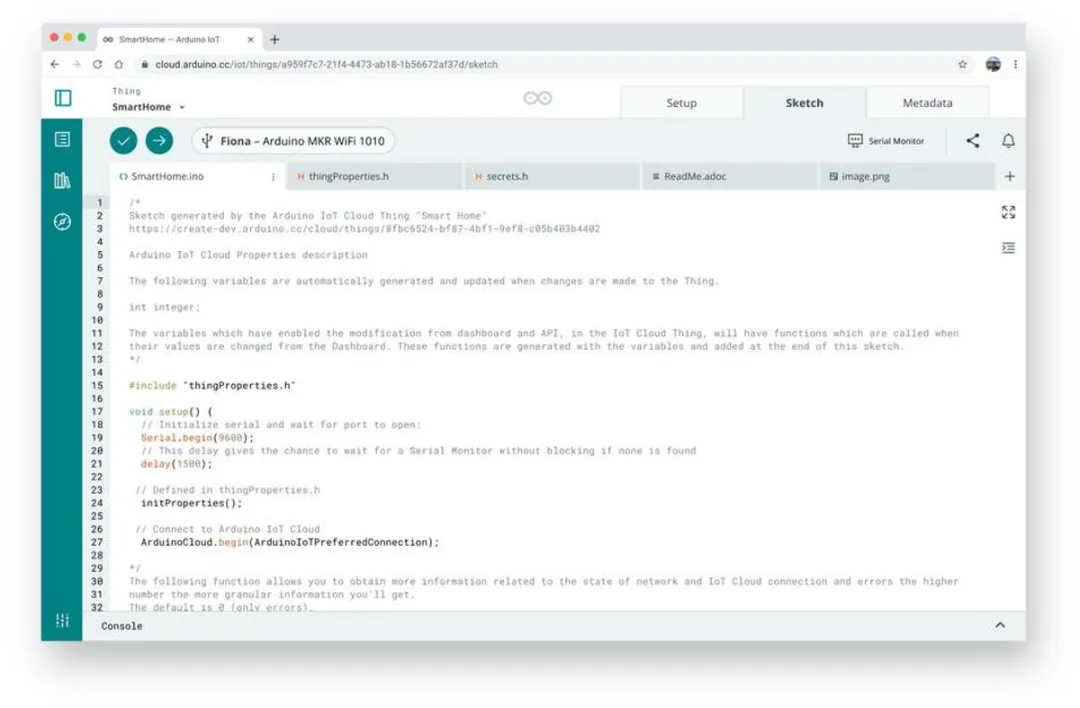Click the address bar URL
The image size is (1080, 708).
point(326,64)
